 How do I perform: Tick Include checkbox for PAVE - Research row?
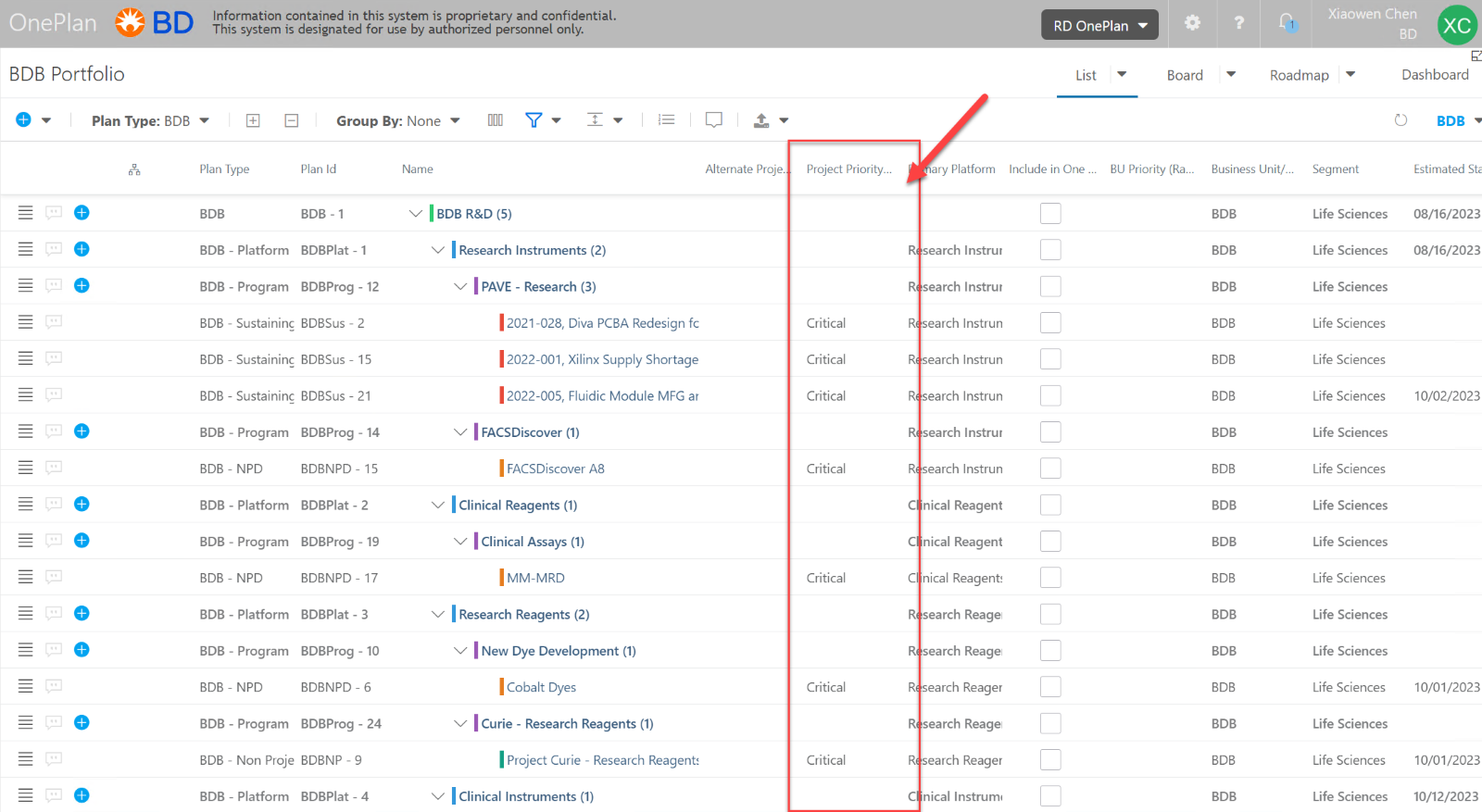click(x=1050, y=286)
